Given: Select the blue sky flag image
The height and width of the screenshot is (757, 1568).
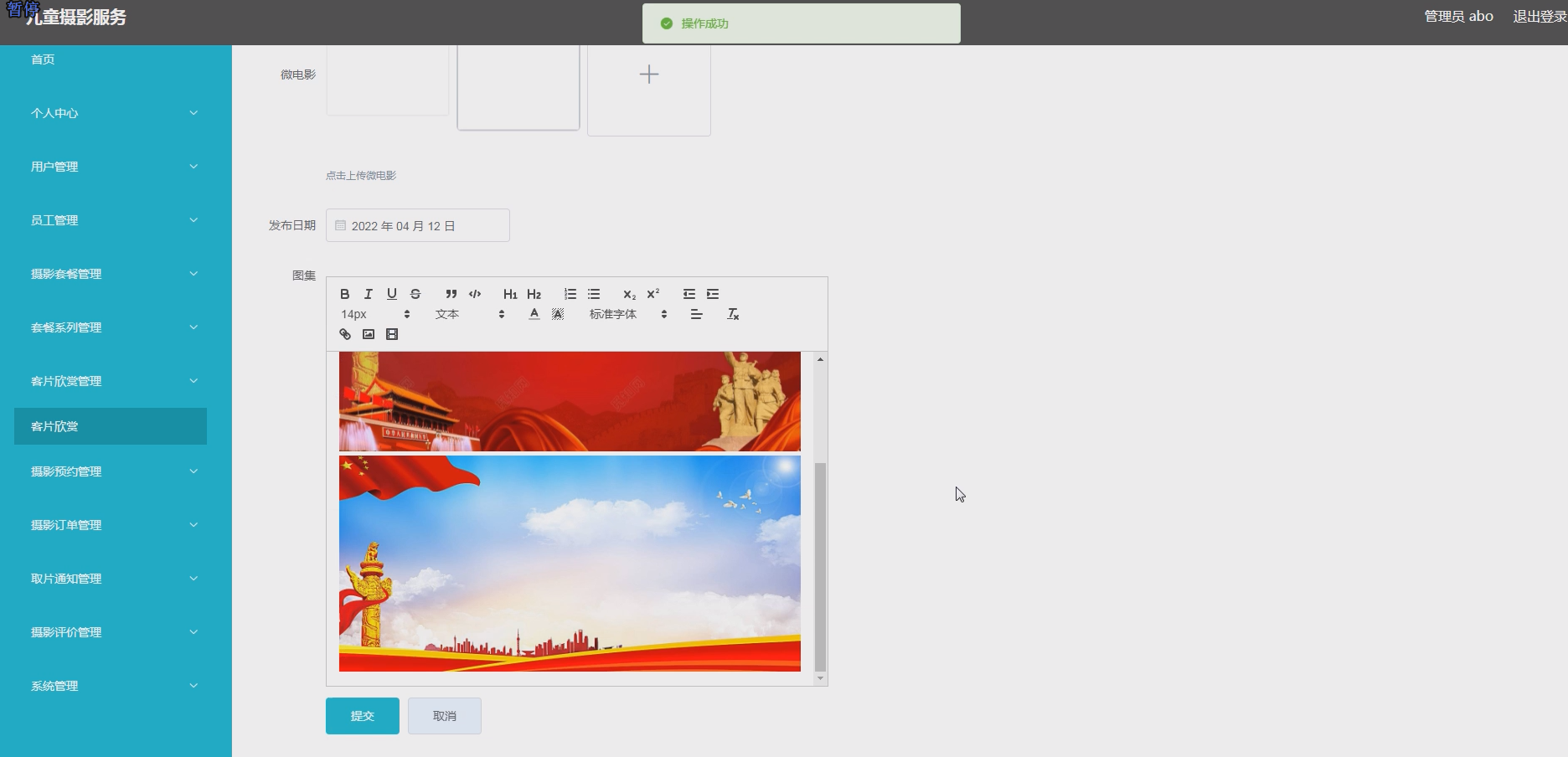Looking at the screenshot, I should pyautogui.click(x=570, y=564).
